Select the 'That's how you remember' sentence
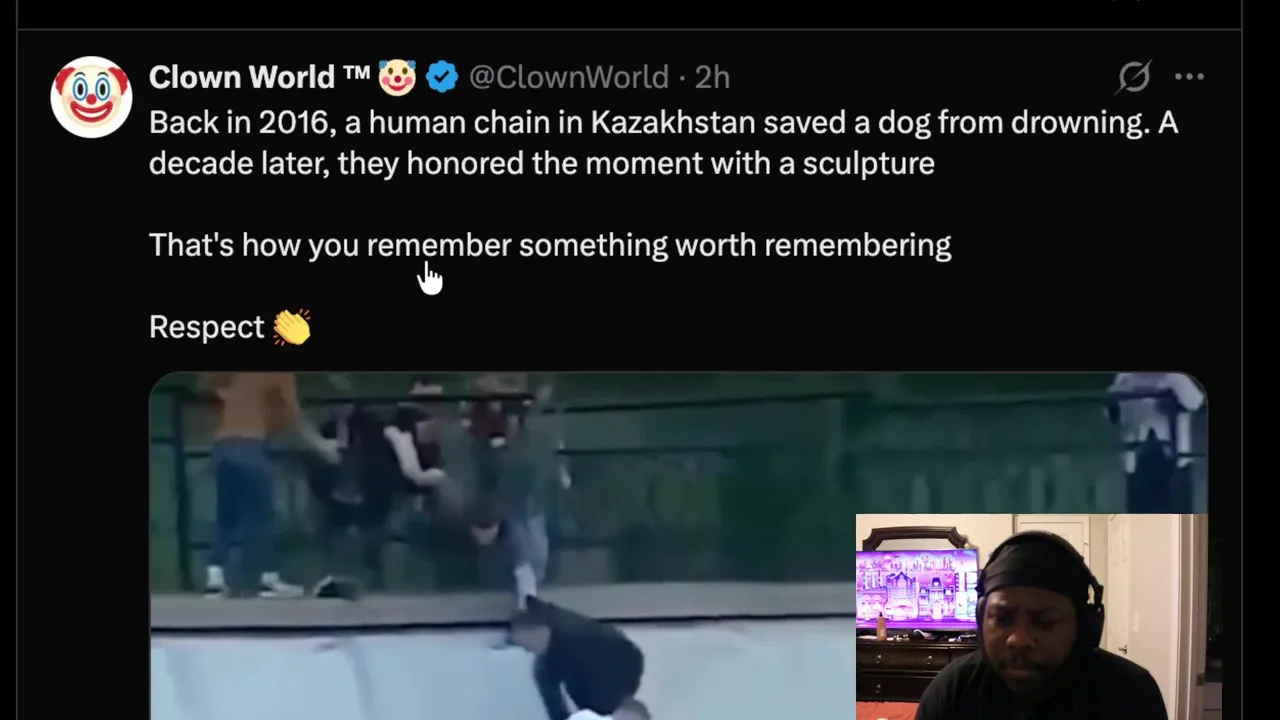Screen dimensions: 1280x720 pyautogui.click(x=550, y=245)
